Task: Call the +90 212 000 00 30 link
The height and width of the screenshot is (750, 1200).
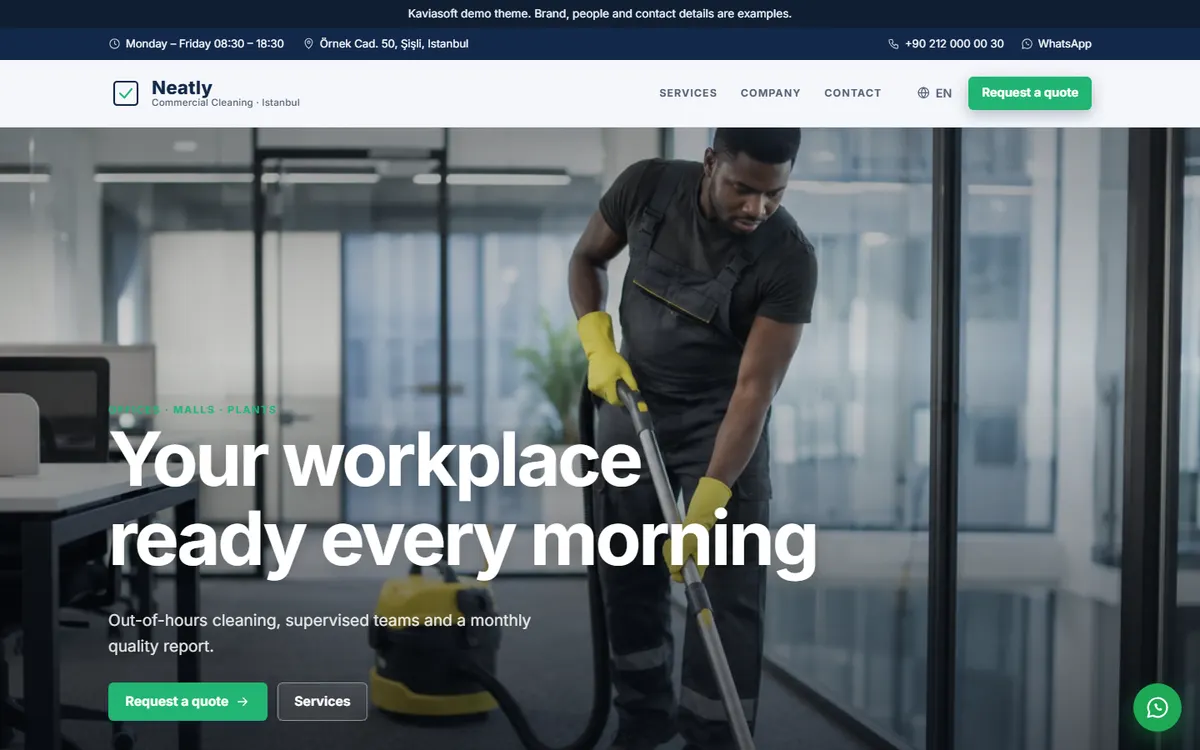Action: pyautogui.click(x=946, y=44)
